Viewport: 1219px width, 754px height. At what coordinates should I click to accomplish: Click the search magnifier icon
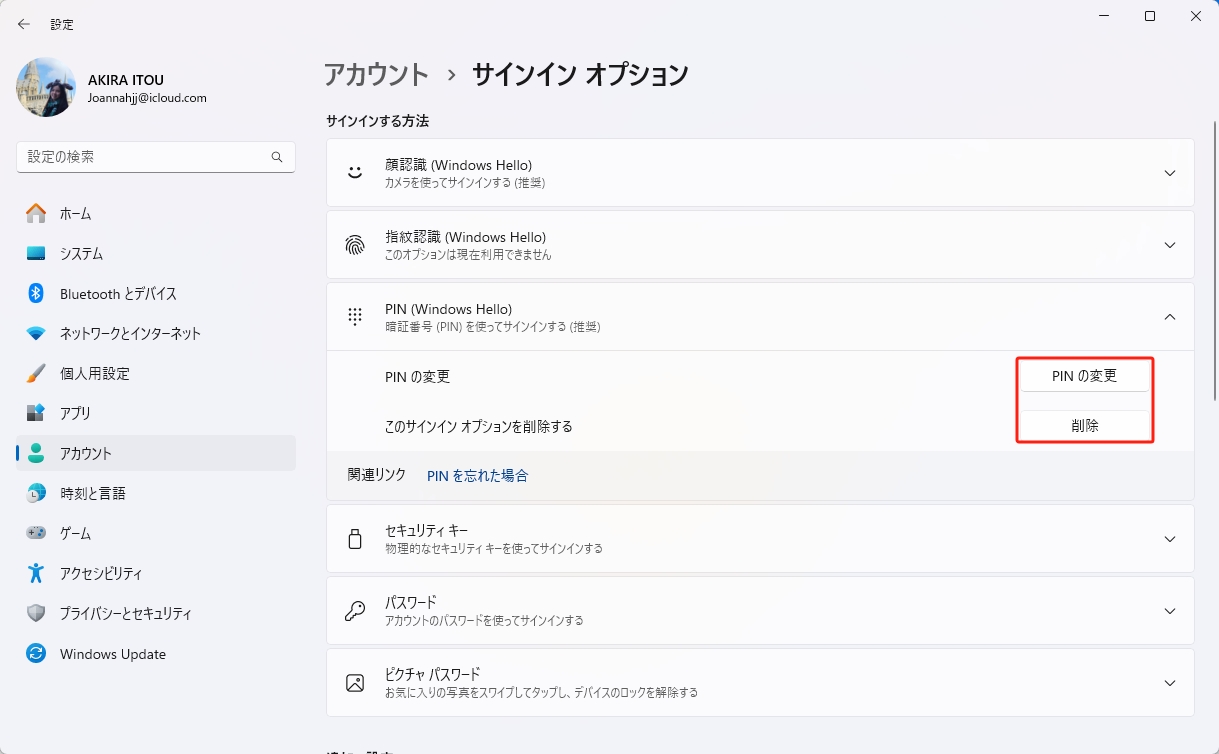pos(277,157)
